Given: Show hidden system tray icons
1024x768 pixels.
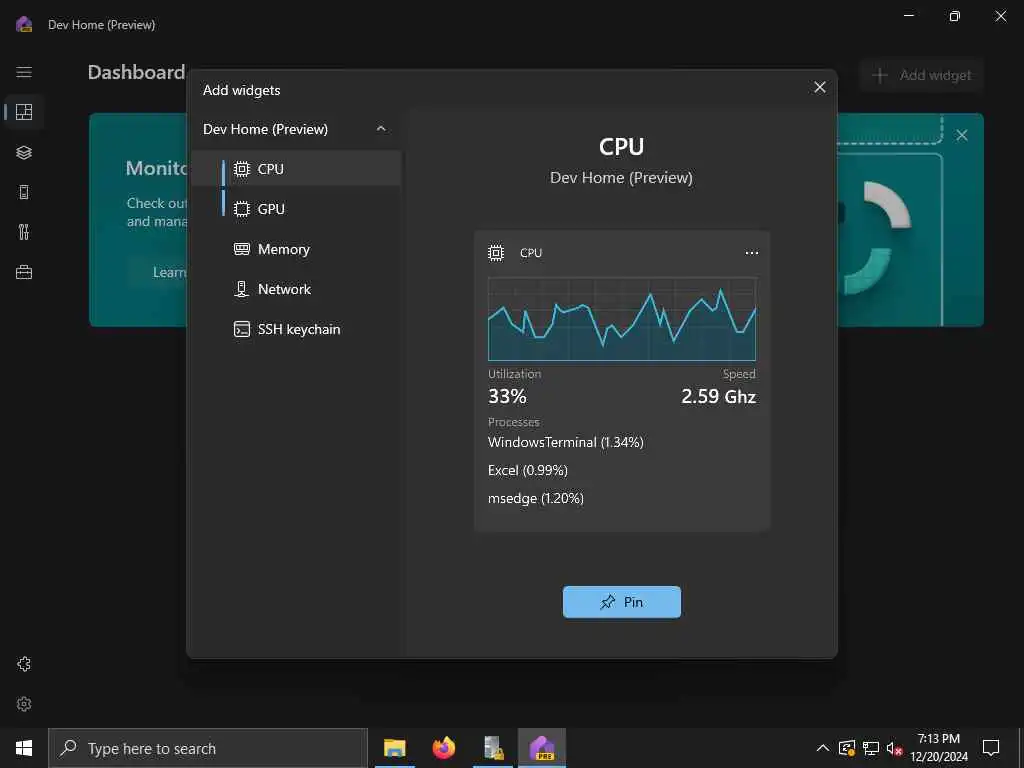Looking at the screenshot, I should click(823, 748).
